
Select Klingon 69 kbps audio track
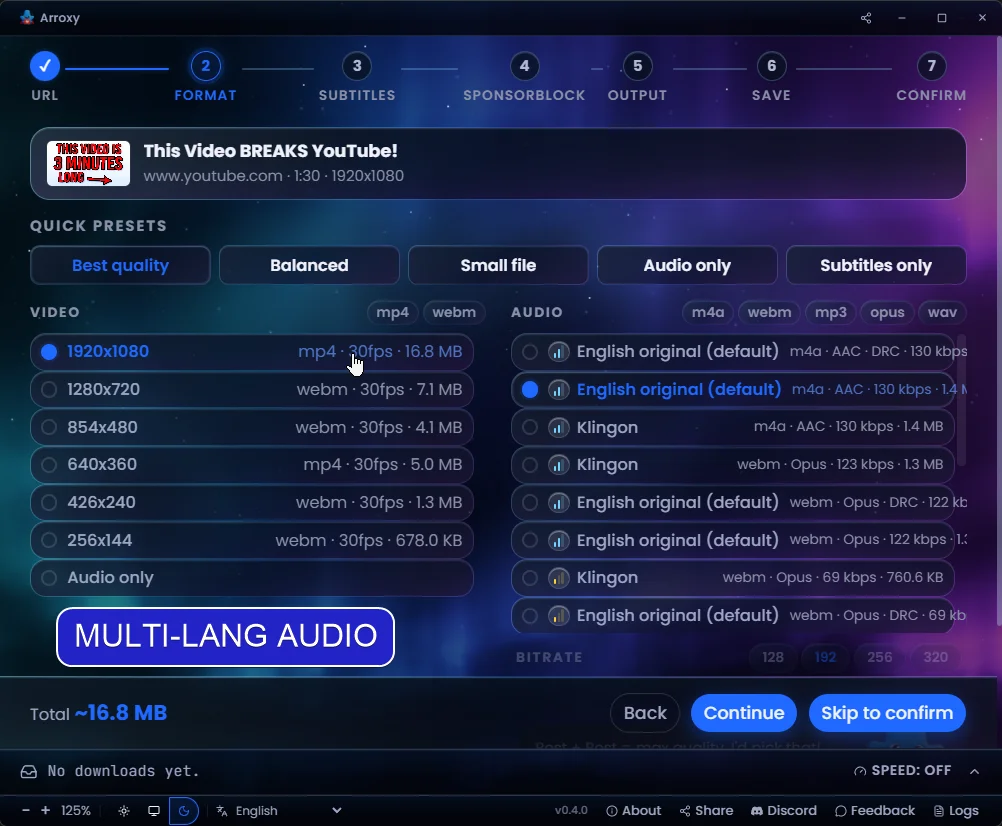pos(733,577)
